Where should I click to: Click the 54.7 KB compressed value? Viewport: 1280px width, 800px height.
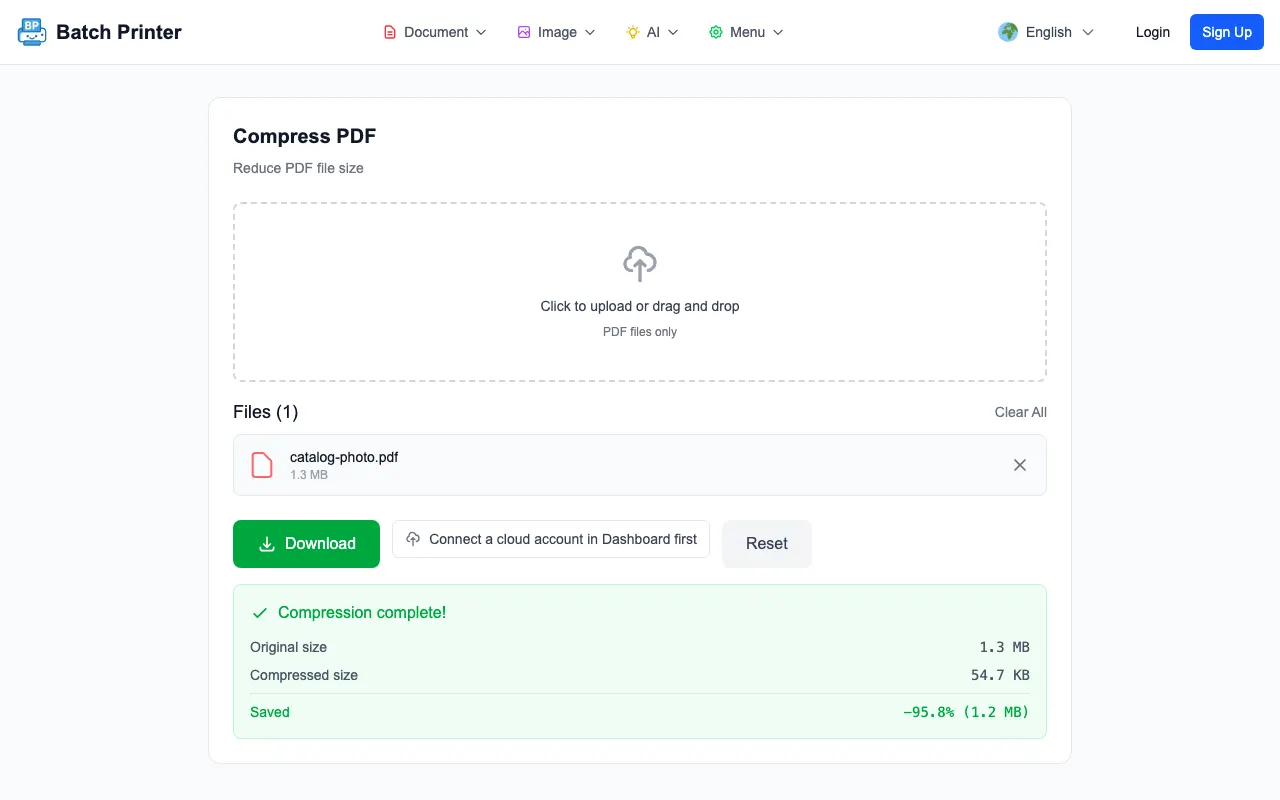pyautogui.click(x=1000, y=675)
